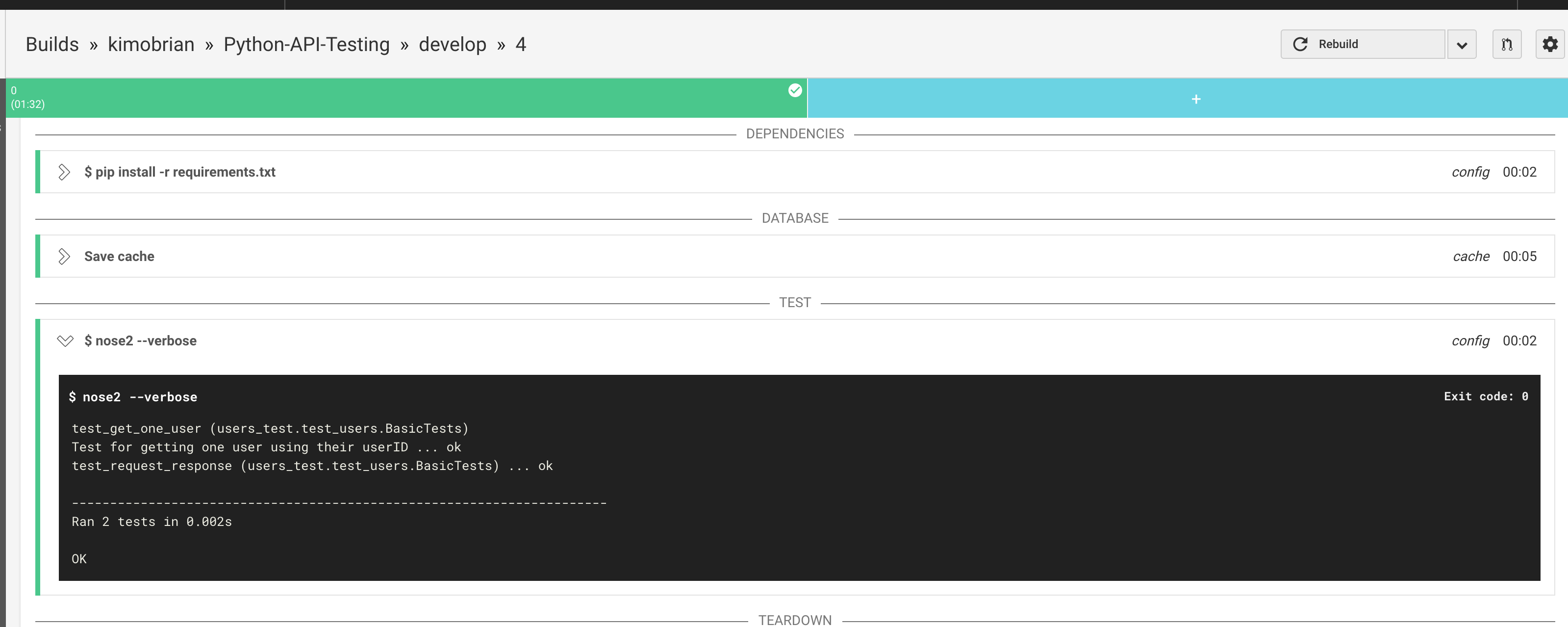The width and height of the screenshot is (1568, 627).
Task: Open project settings gear icon
Action: pyautogui.click(x=1550, y=44)
